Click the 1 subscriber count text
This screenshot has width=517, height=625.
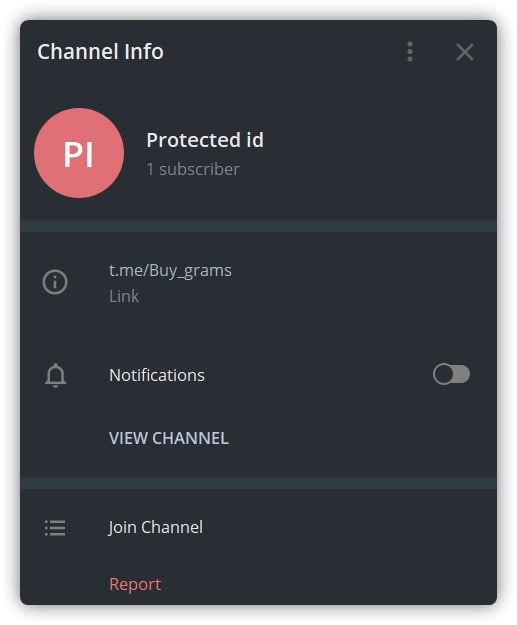pos(193,169)
